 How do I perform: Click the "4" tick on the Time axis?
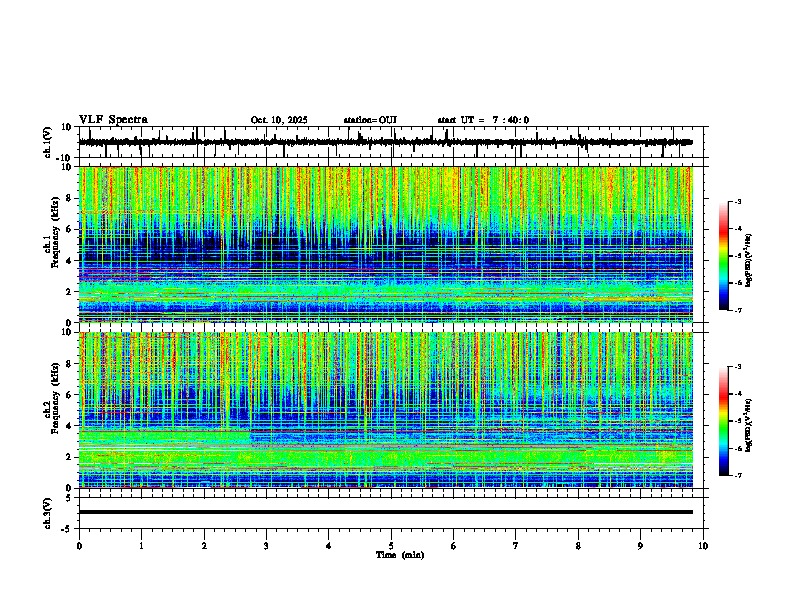point(329,546)
